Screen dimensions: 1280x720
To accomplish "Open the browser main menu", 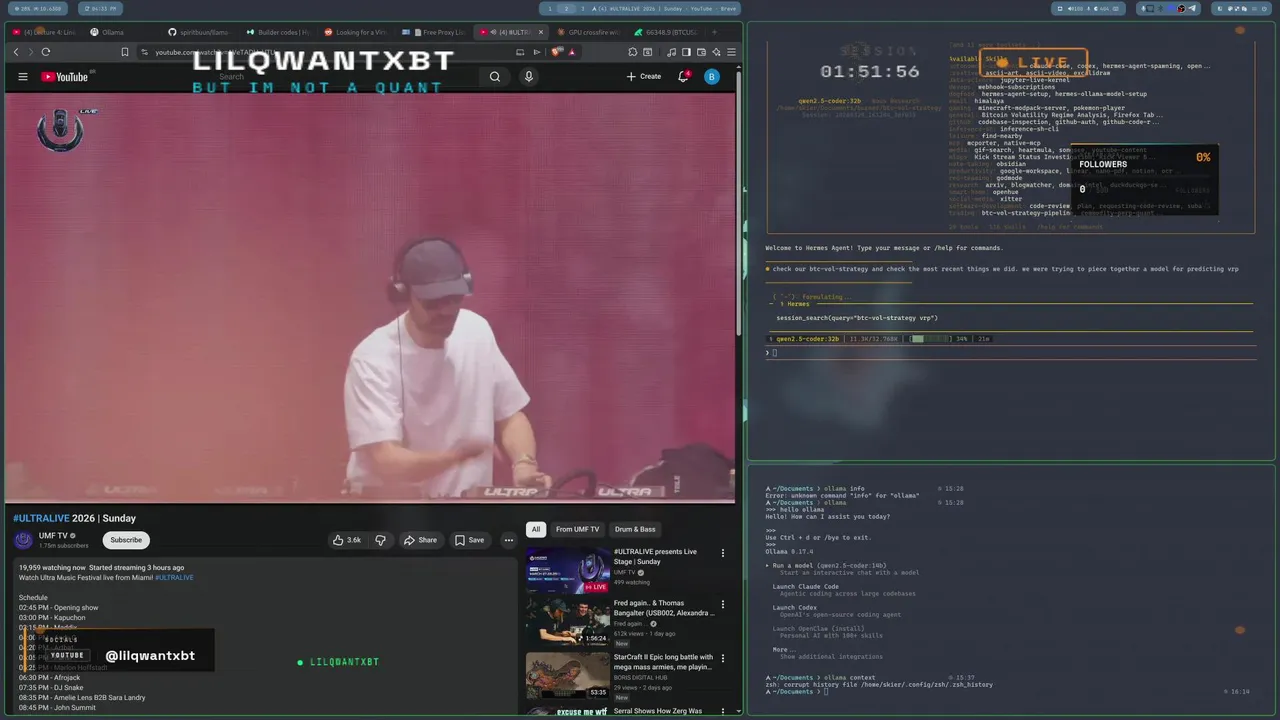I will [x=731, y=52].
